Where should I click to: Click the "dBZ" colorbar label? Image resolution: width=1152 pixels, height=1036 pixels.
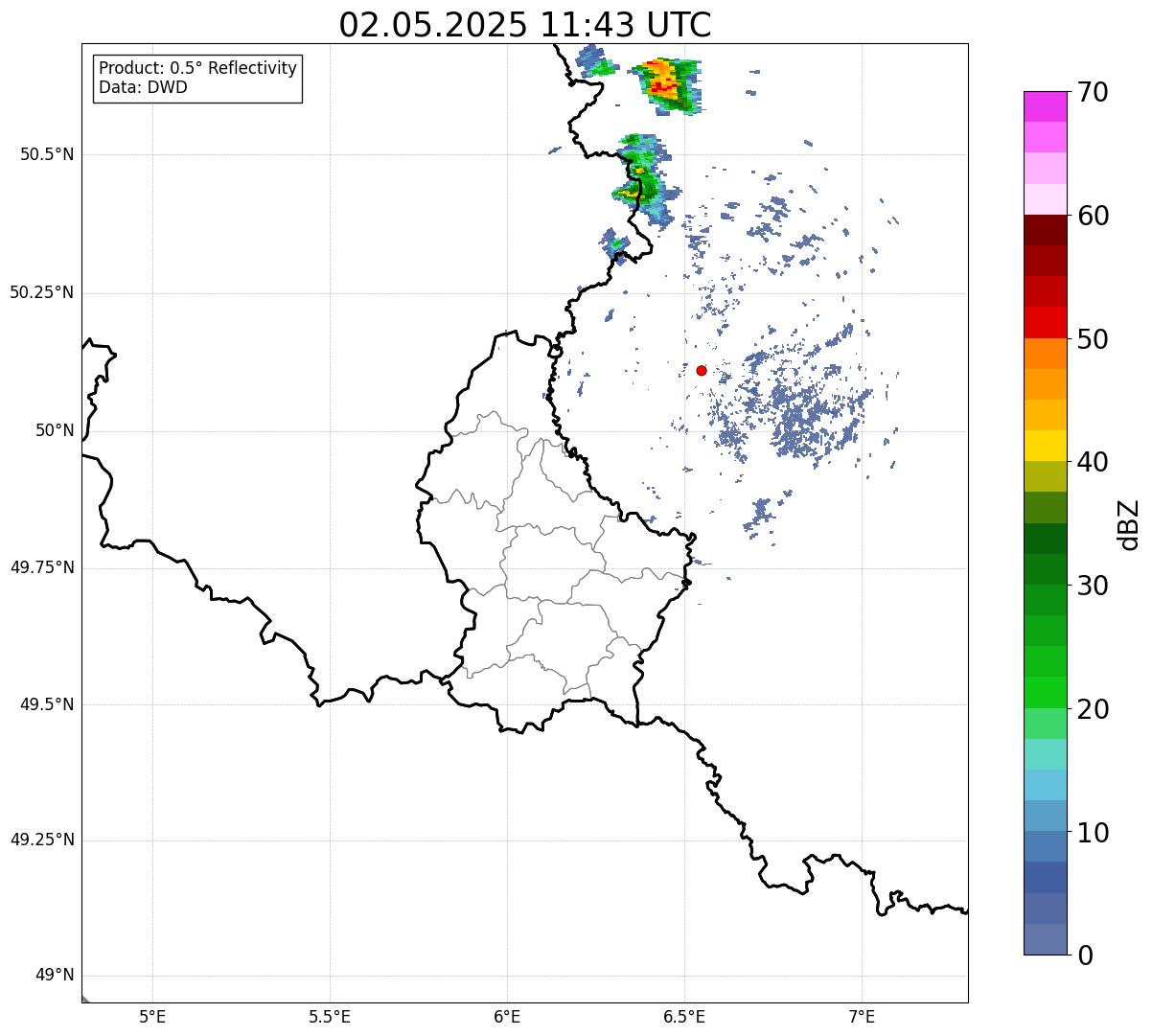tap(1128, 524)
